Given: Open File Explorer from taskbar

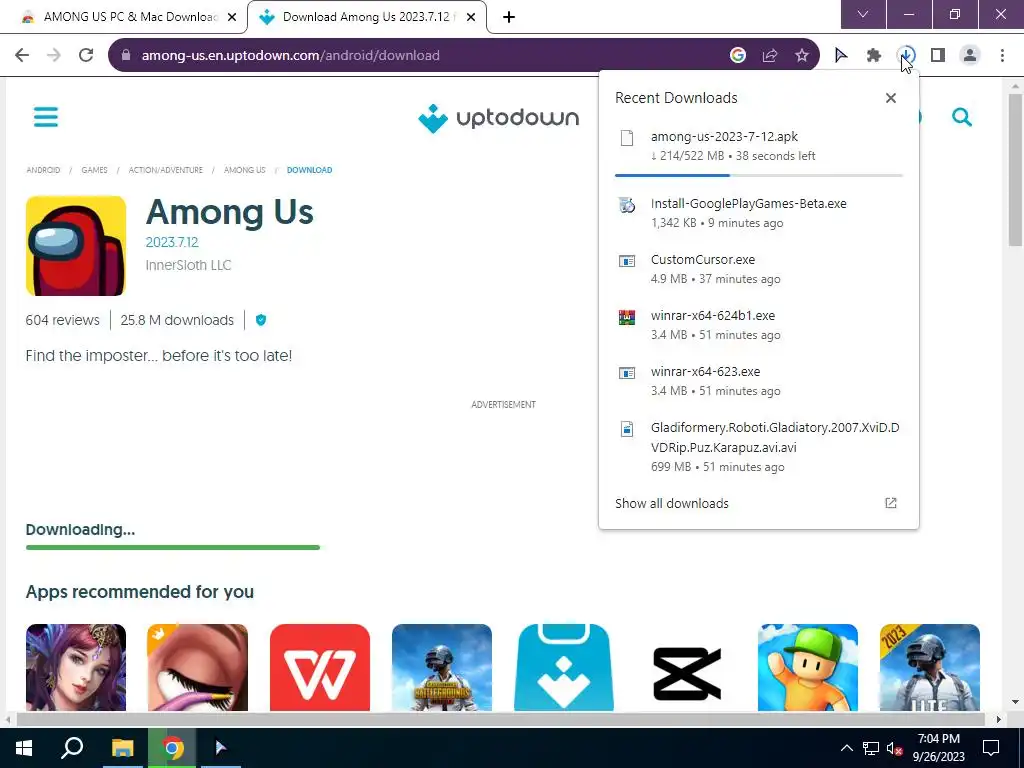Looking at the screenshot, I should coord(122,748).
